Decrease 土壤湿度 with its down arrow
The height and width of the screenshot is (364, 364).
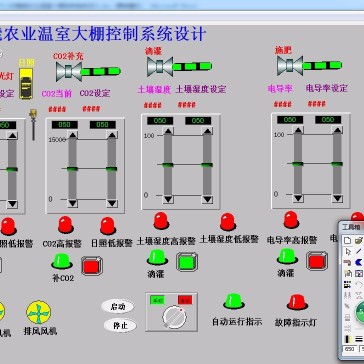[x=168, y=199]
